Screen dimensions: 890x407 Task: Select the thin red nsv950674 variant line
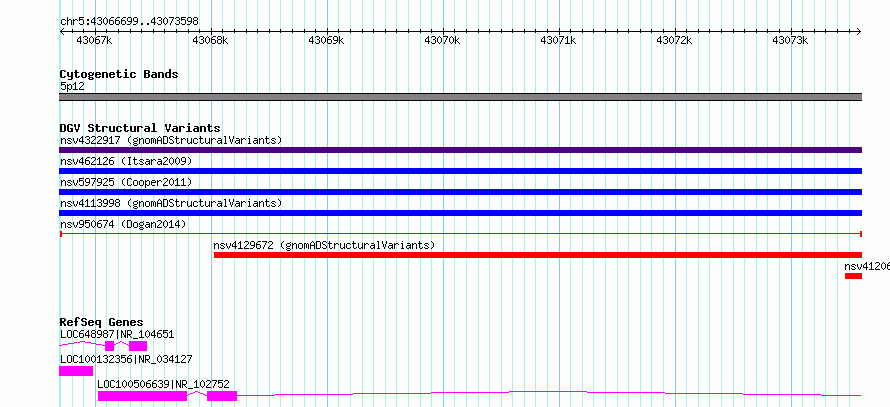460,234
